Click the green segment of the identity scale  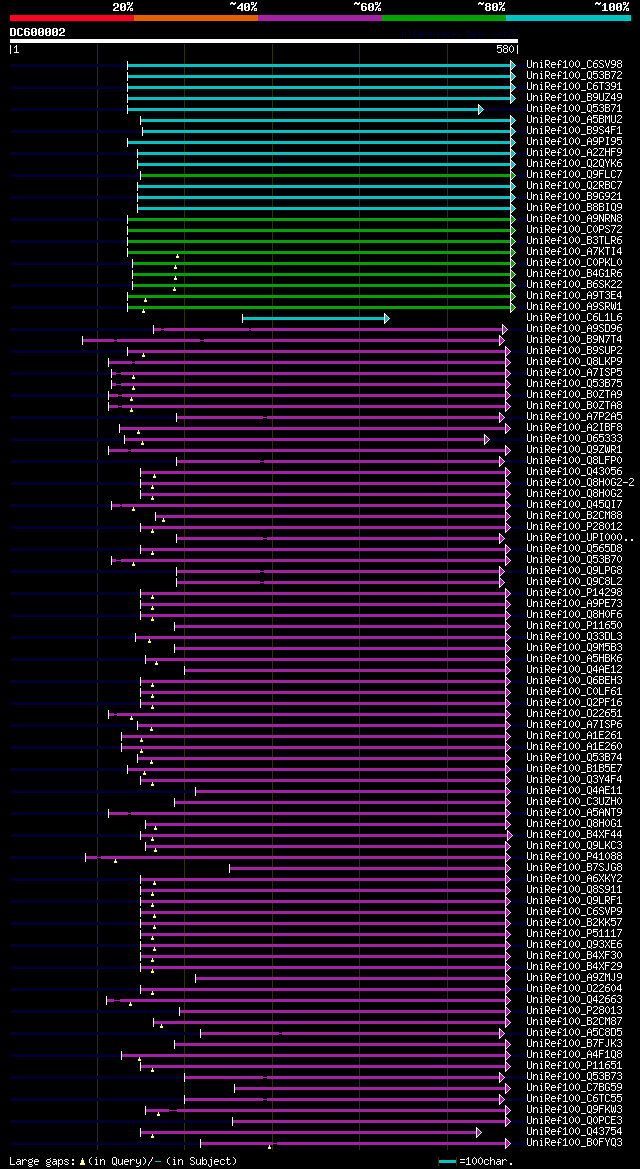[444, 17]
